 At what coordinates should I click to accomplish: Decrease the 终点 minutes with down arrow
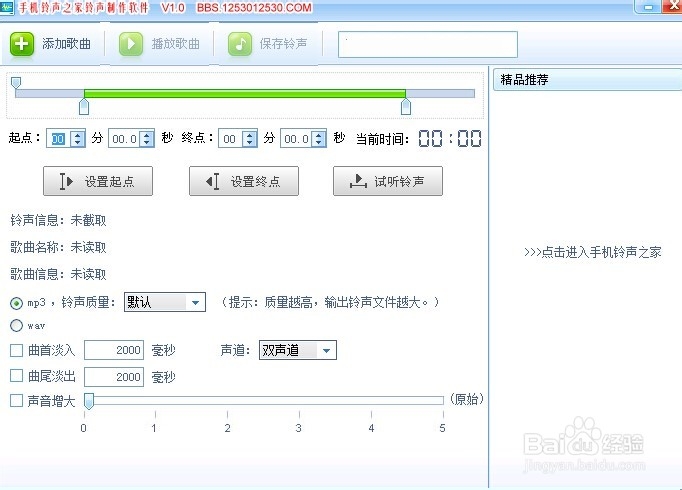tap(250, 143)
